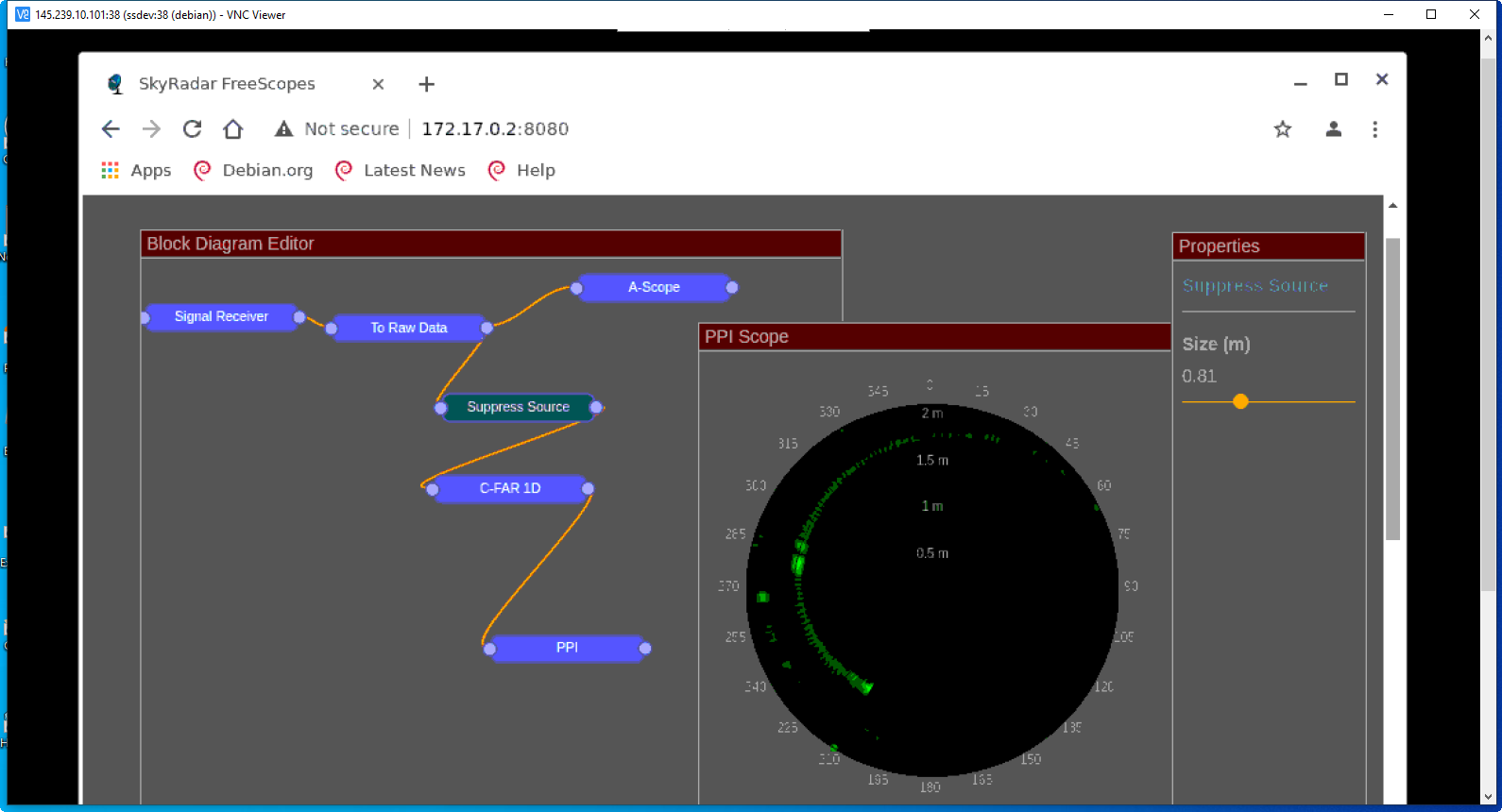Open browser three-dot menu

pos(1374,129)
